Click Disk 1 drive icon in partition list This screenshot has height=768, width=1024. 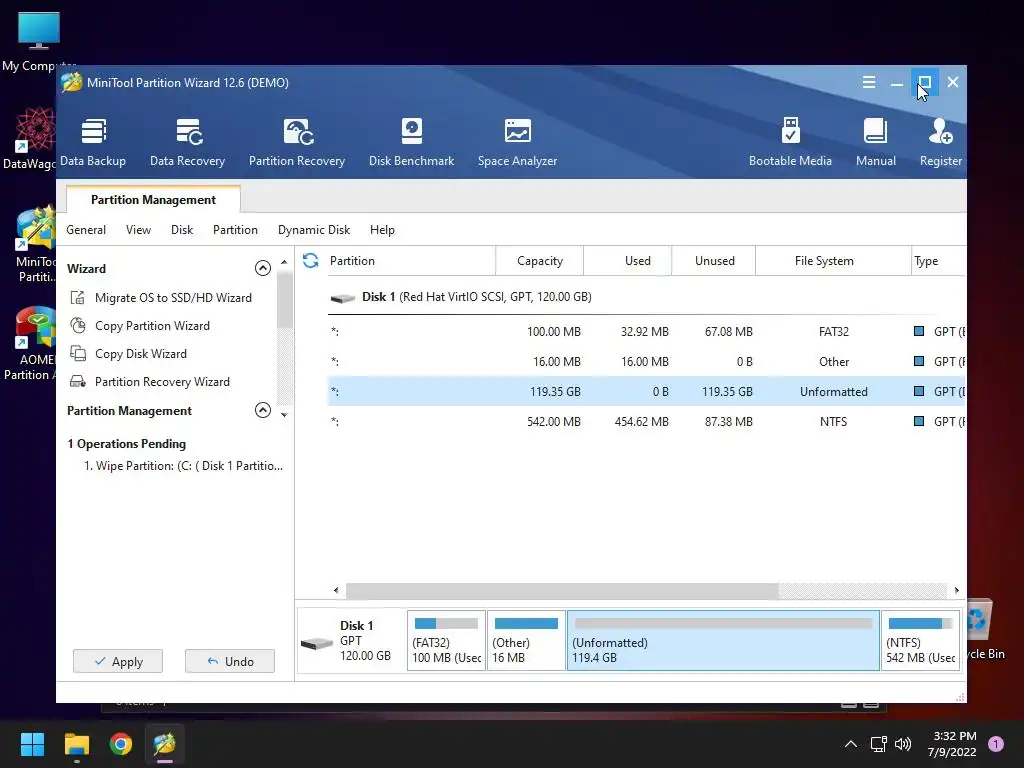(x=342, y=298)
